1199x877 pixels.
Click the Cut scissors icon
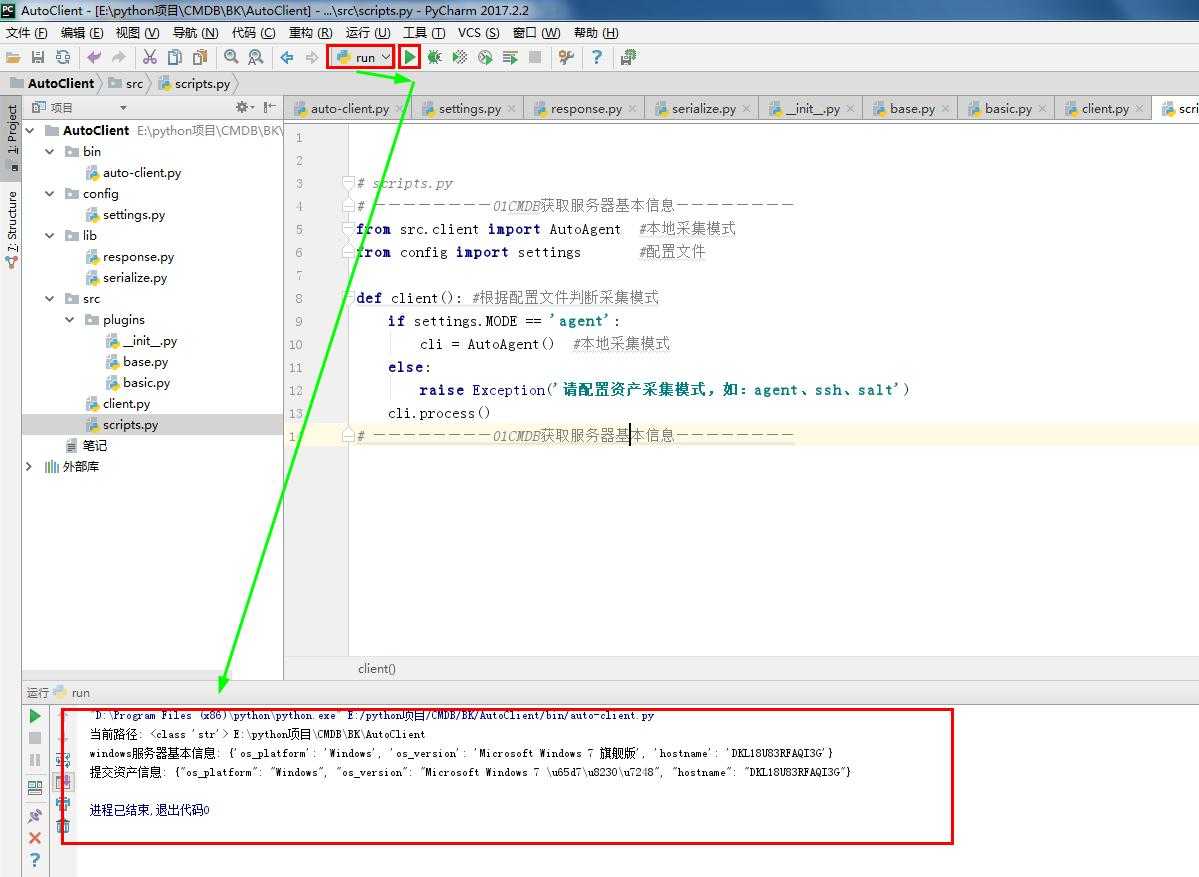(x=150, y=57)
